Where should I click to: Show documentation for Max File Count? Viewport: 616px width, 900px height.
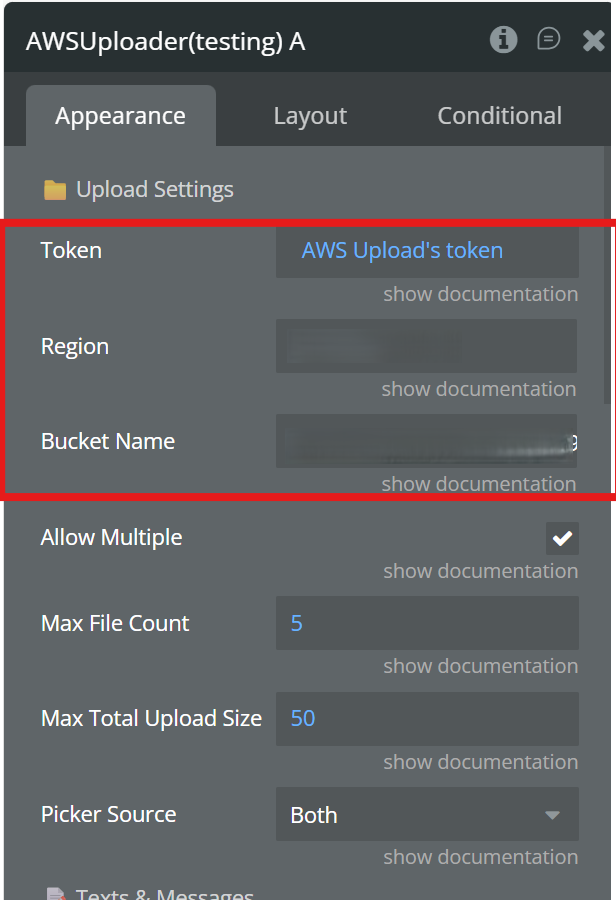tap(480, 666)
